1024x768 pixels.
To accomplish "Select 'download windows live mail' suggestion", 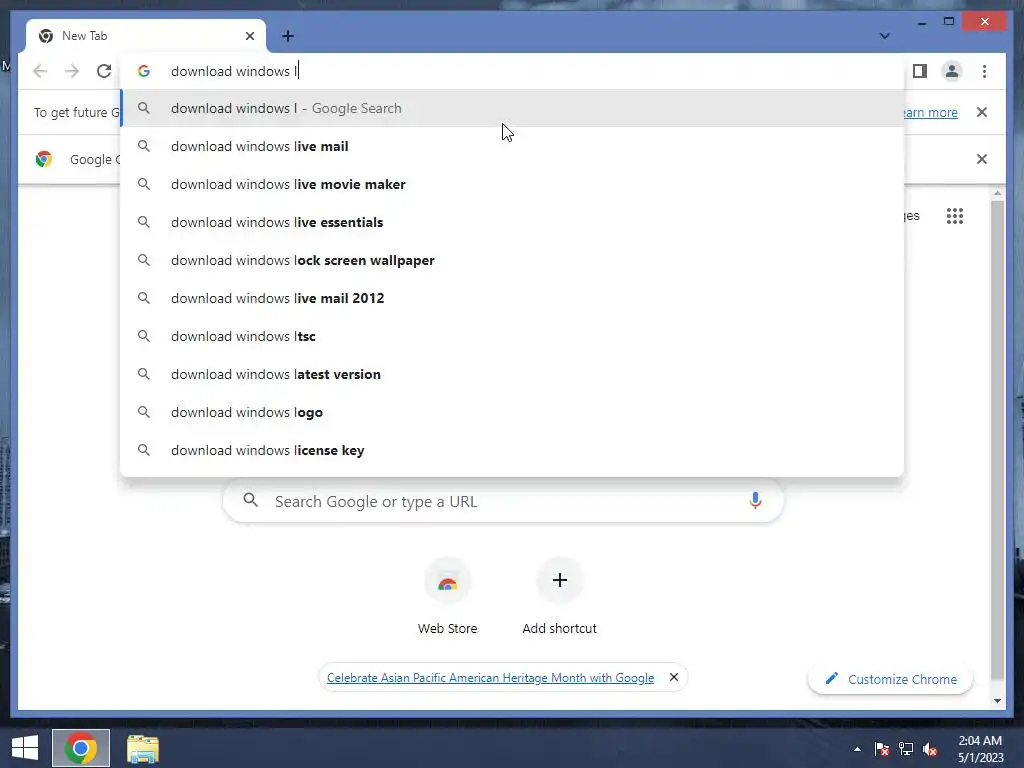I will click(513, 146).
